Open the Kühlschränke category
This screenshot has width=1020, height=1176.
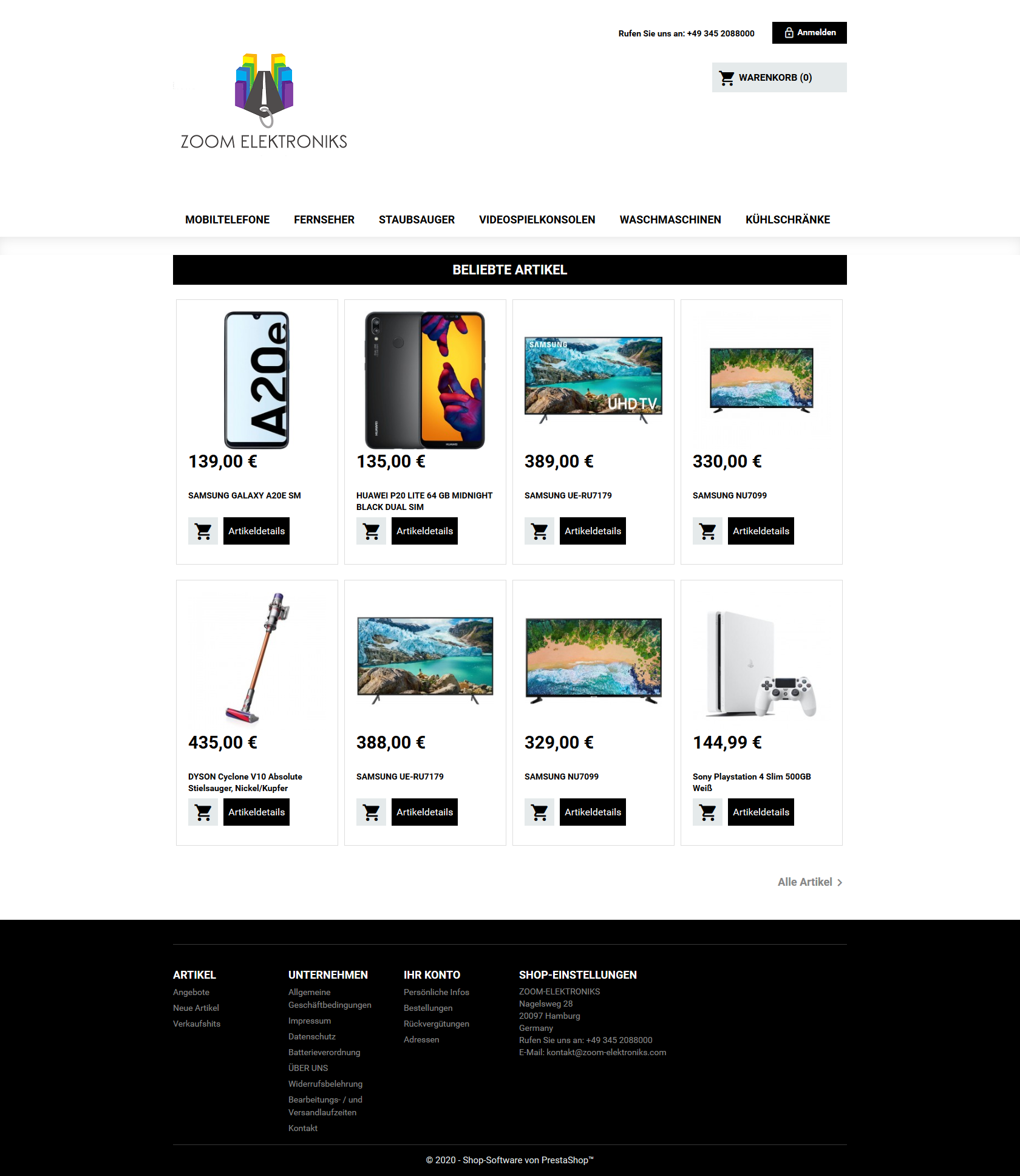coord(787,220)
